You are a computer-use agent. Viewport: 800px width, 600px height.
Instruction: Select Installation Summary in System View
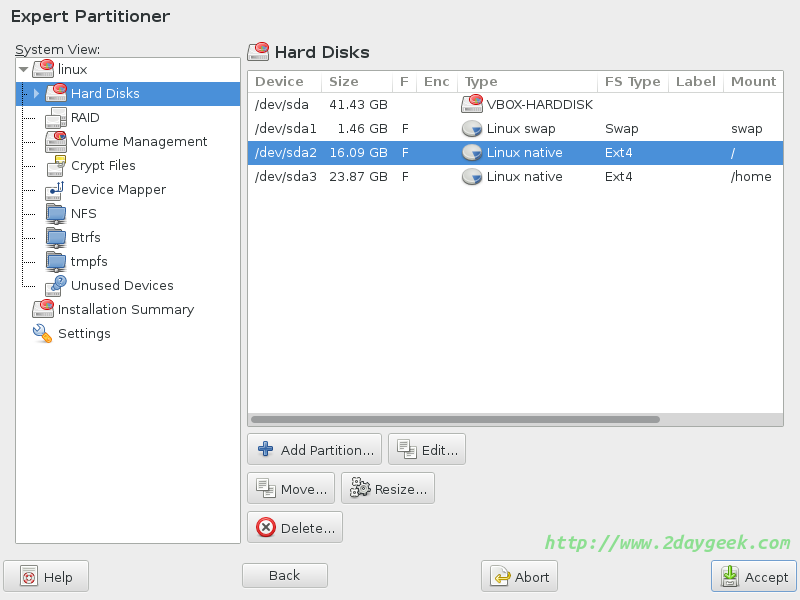point(125,310)
